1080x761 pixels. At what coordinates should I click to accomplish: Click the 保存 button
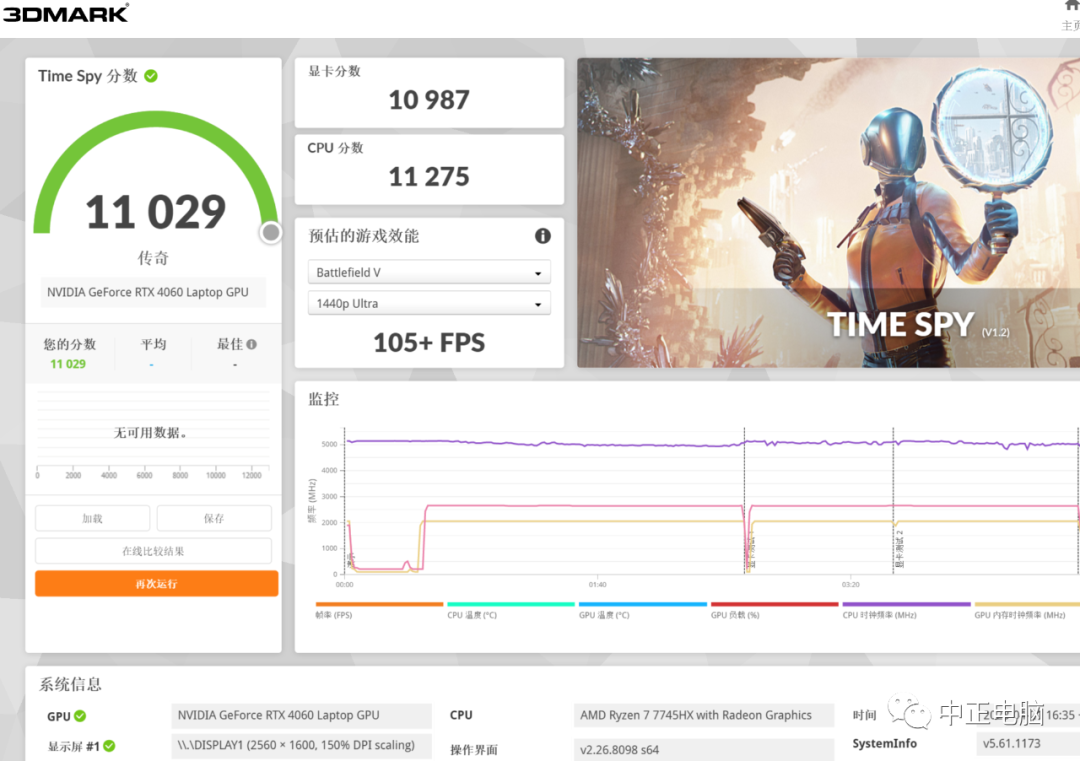tap(214, 519)
